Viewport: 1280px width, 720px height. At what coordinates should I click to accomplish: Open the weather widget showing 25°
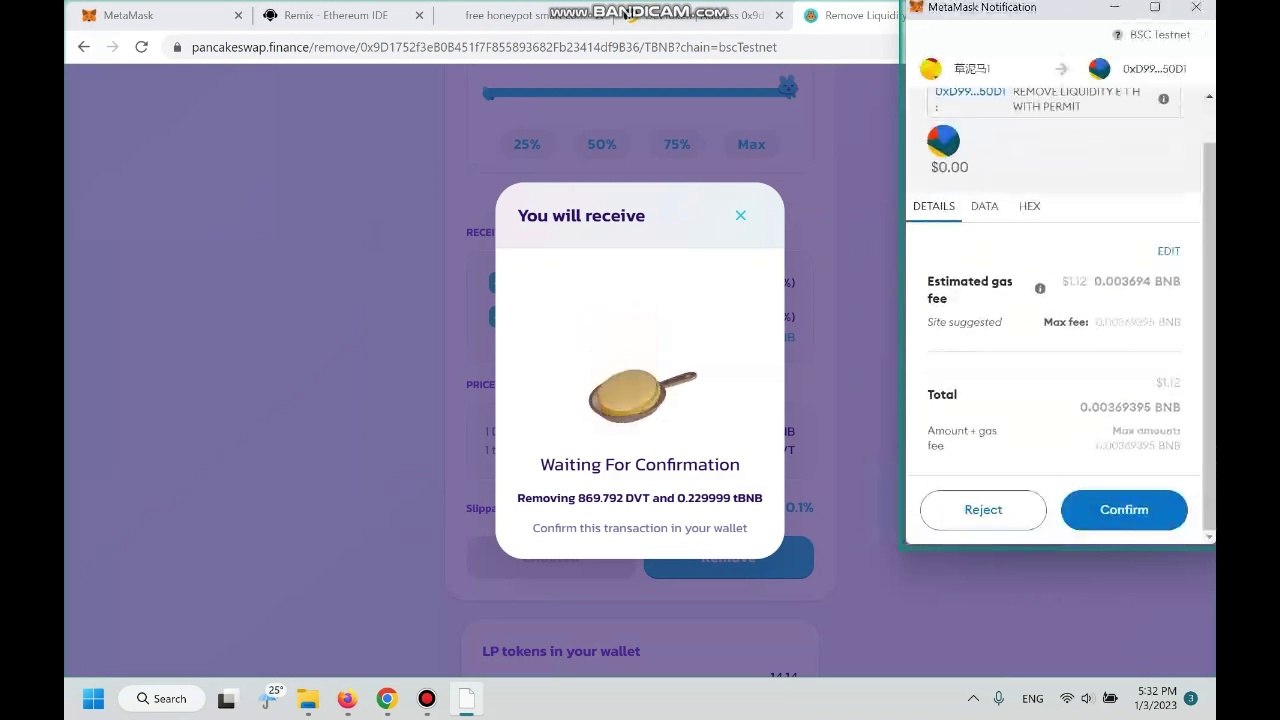pos(270,697)
